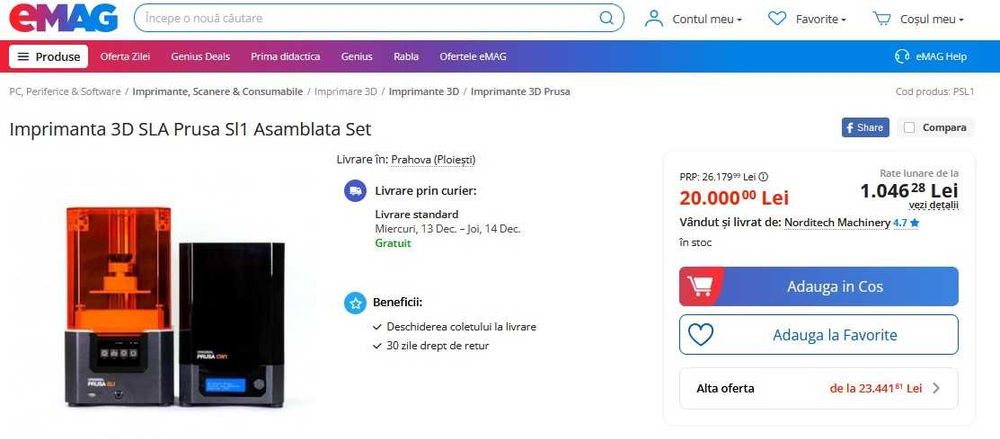The height and width of the screenshot is (439, 1000).
Task: Click the eMAG Help headset icon
Action: [902, 56]
